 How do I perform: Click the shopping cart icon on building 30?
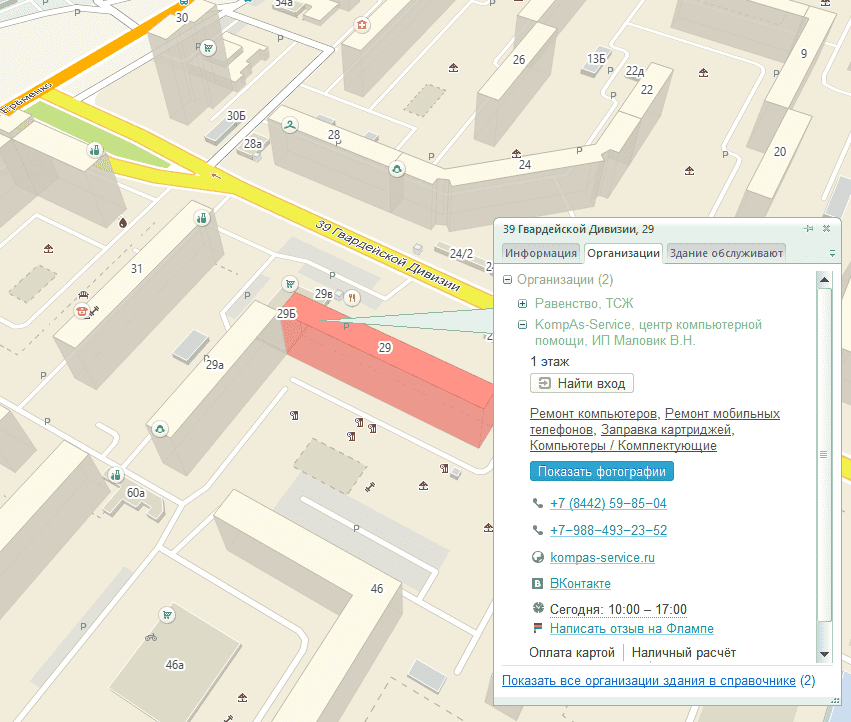pos(207,47)
